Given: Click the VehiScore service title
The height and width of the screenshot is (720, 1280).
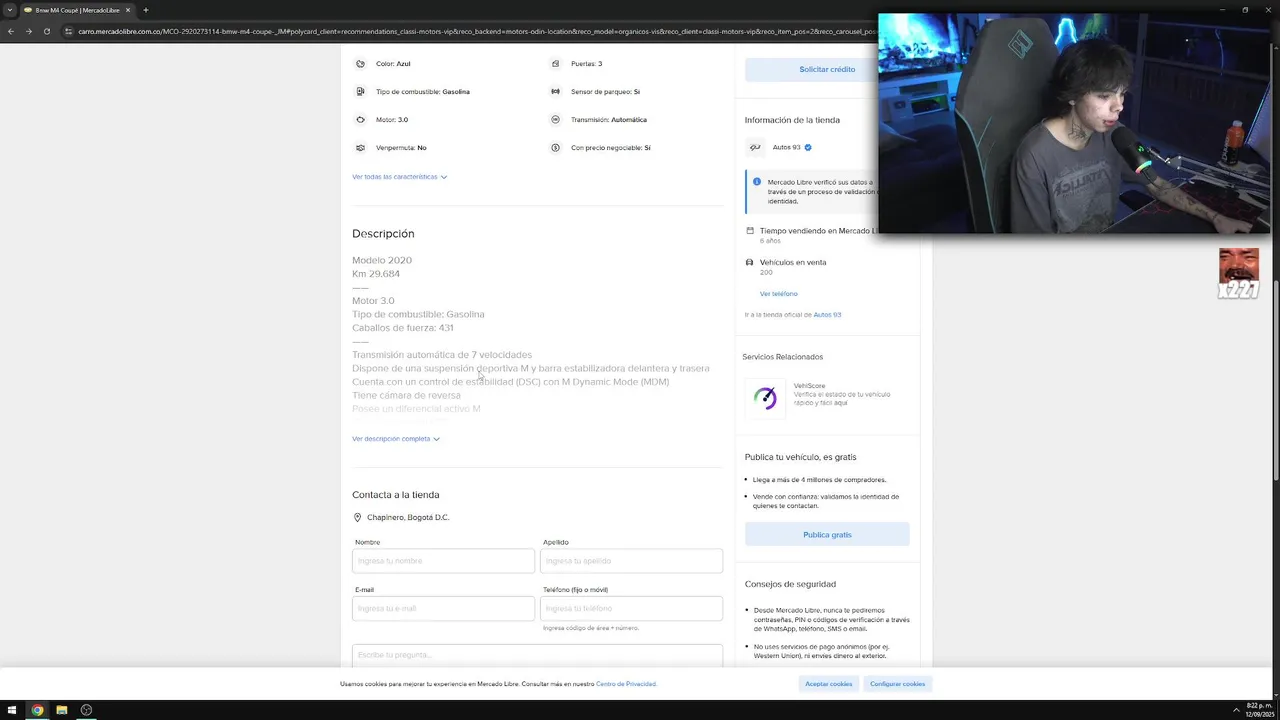Looking at the screenshot, I should (809, 386).
